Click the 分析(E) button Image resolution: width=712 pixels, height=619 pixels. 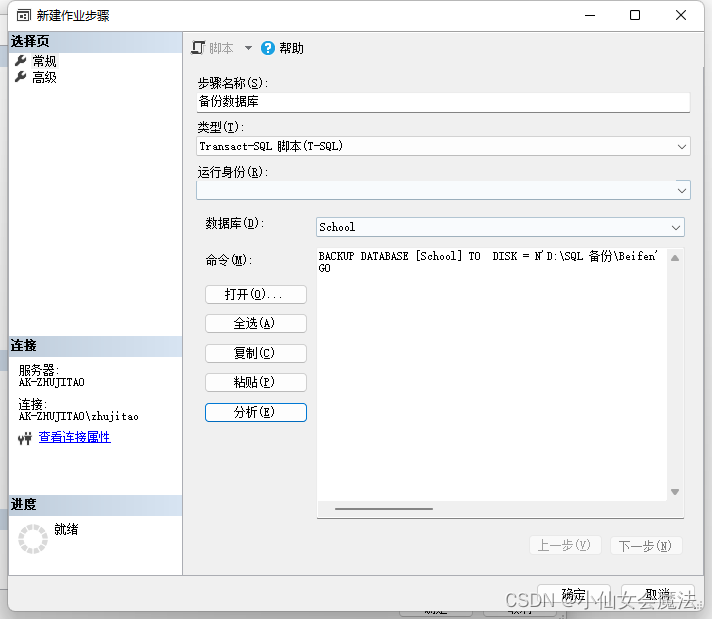[256, 412]
